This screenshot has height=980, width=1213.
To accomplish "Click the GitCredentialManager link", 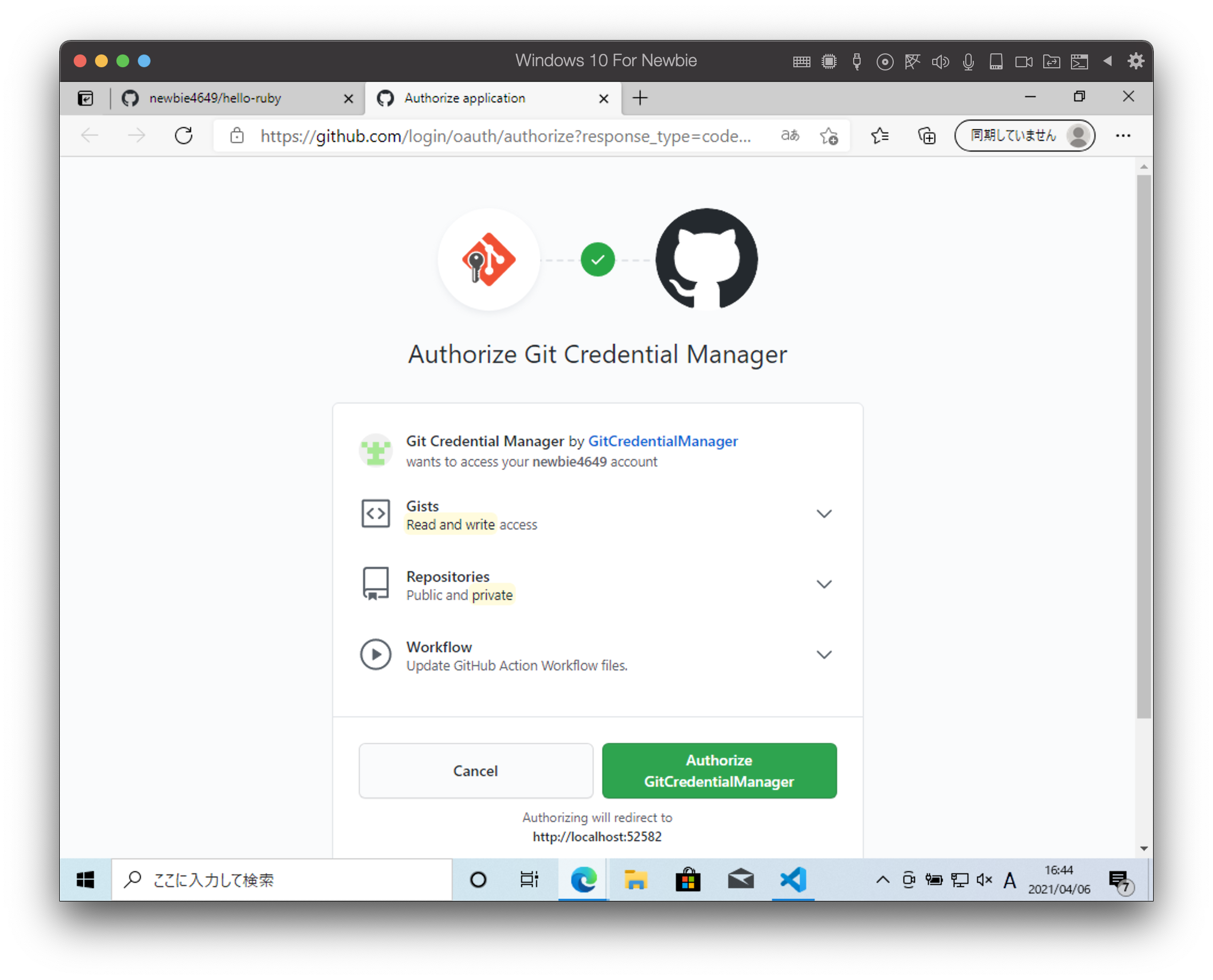I will tap(663, 440).
